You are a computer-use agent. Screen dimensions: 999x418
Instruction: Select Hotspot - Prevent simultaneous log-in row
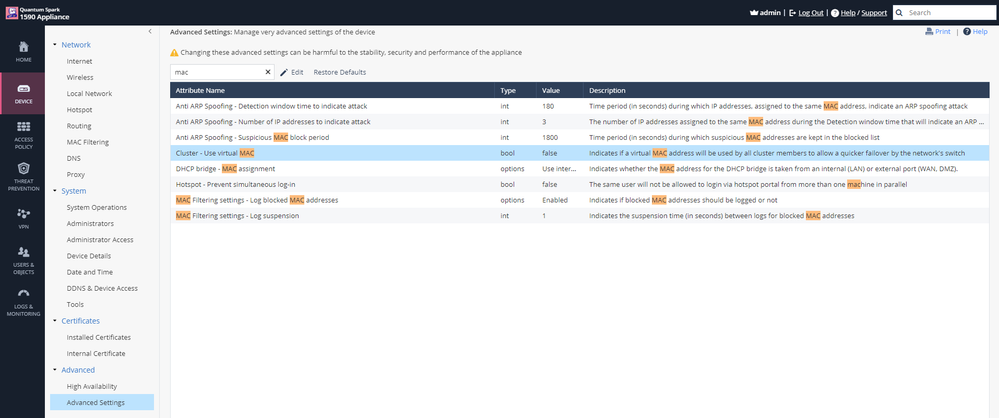580,184
